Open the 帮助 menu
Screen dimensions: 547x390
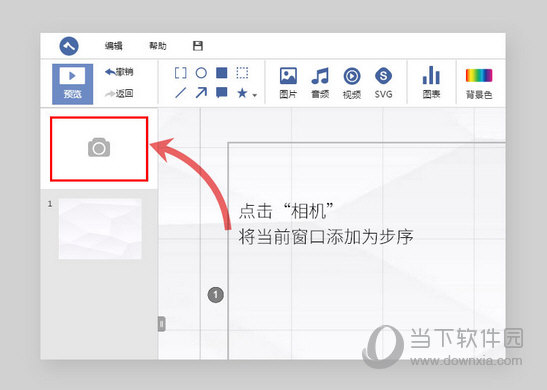[x=158, y=46]
